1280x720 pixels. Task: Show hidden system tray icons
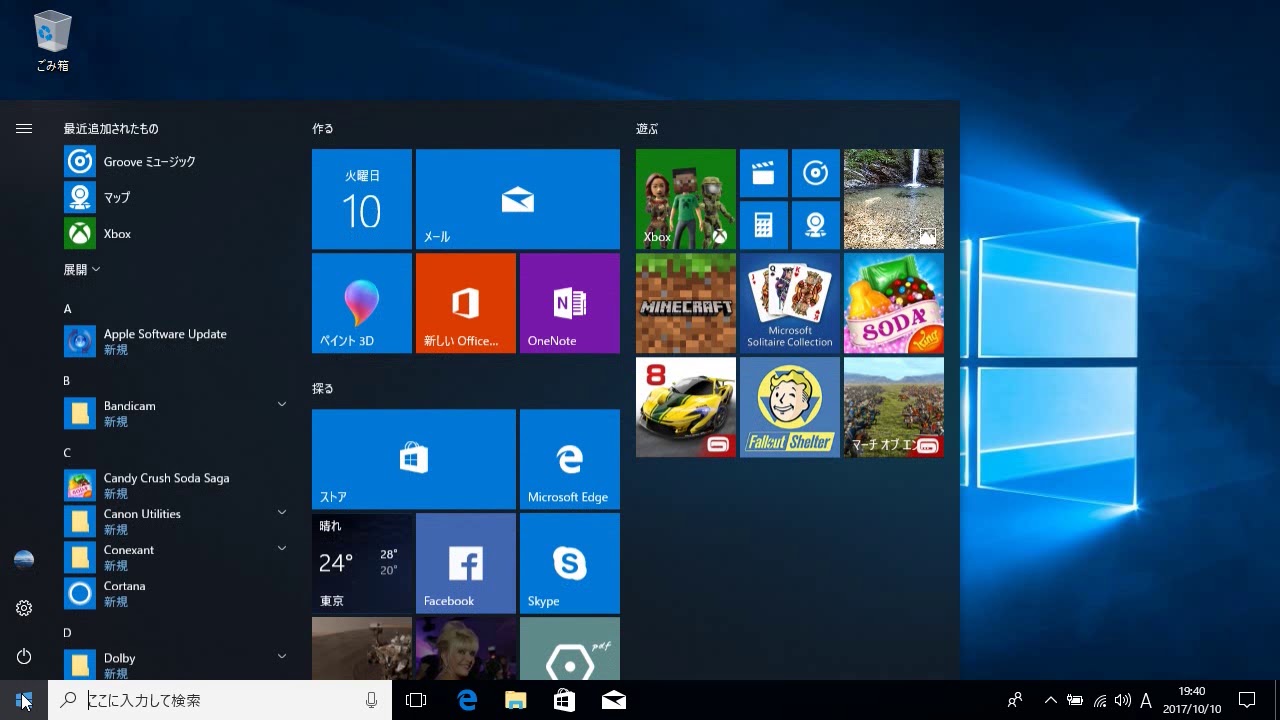click(1050, 700)
